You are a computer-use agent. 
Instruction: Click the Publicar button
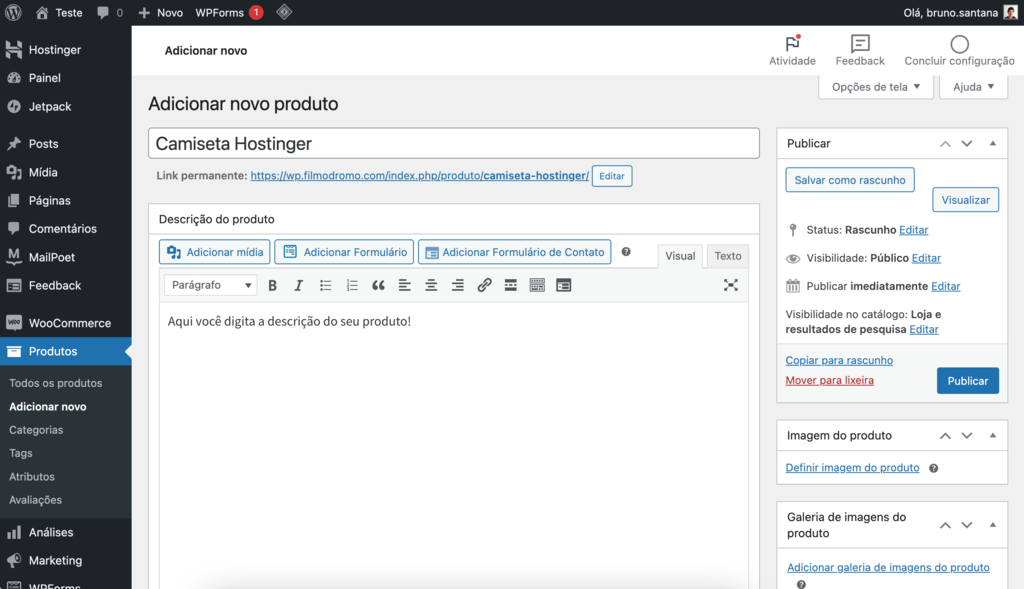point(967,380)
